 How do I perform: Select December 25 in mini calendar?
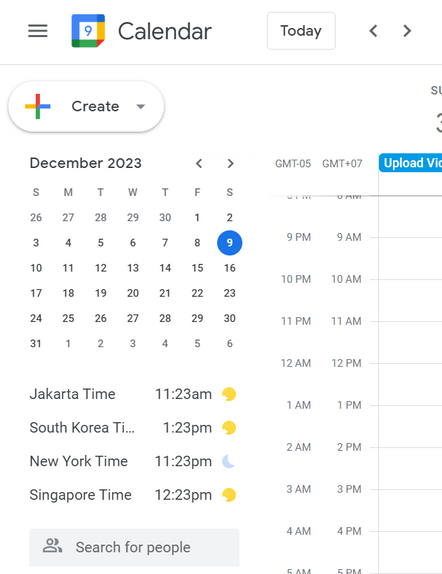pyautogui.click(x=68, y=318)
